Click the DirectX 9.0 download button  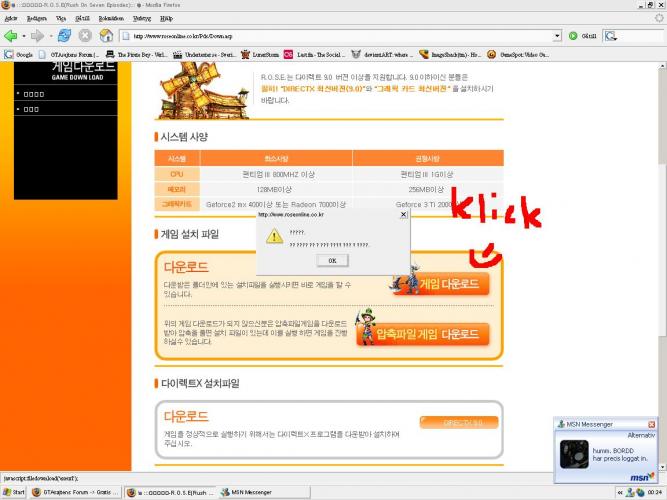coord(459,422)
